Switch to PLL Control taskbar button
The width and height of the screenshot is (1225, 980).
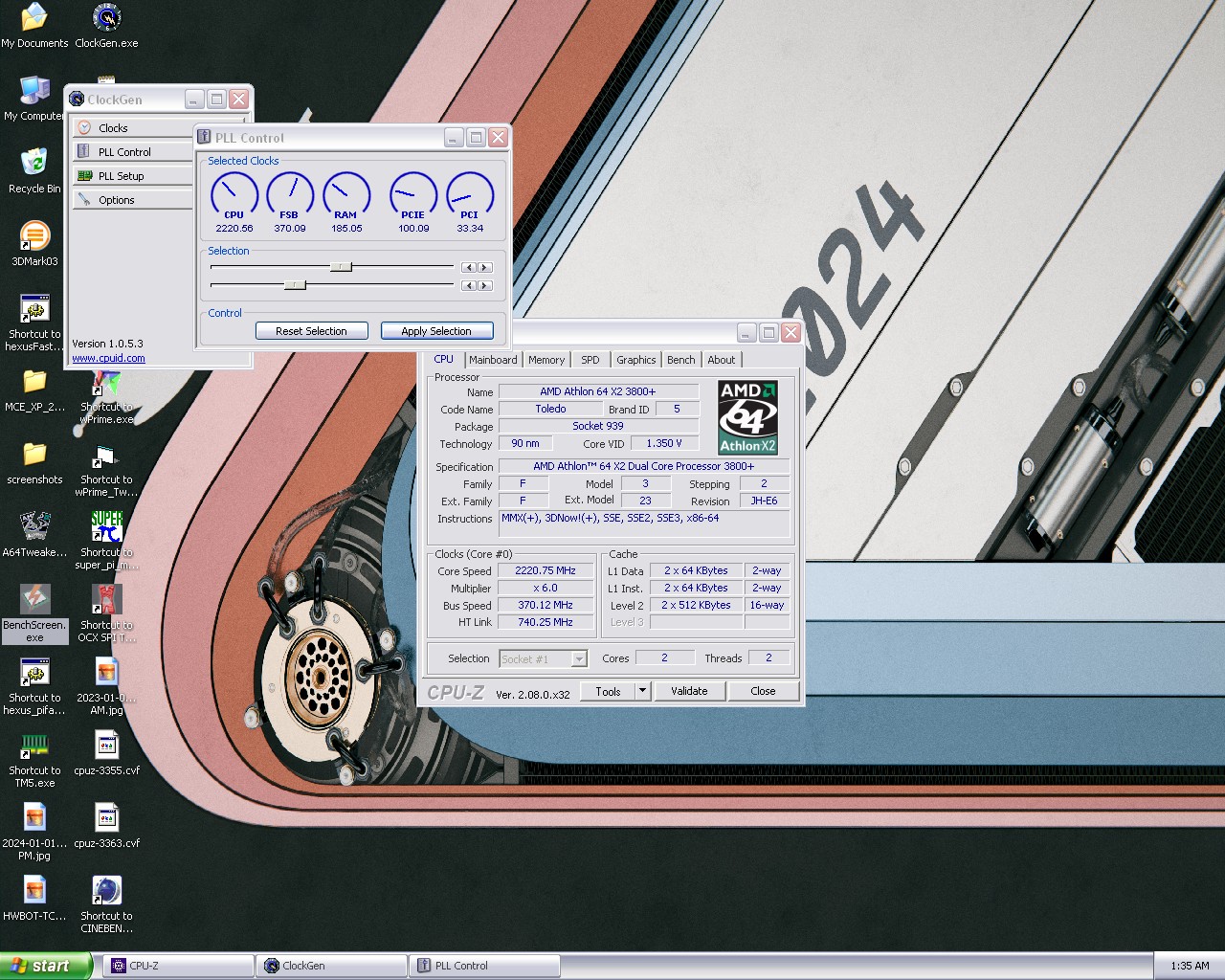484,966
